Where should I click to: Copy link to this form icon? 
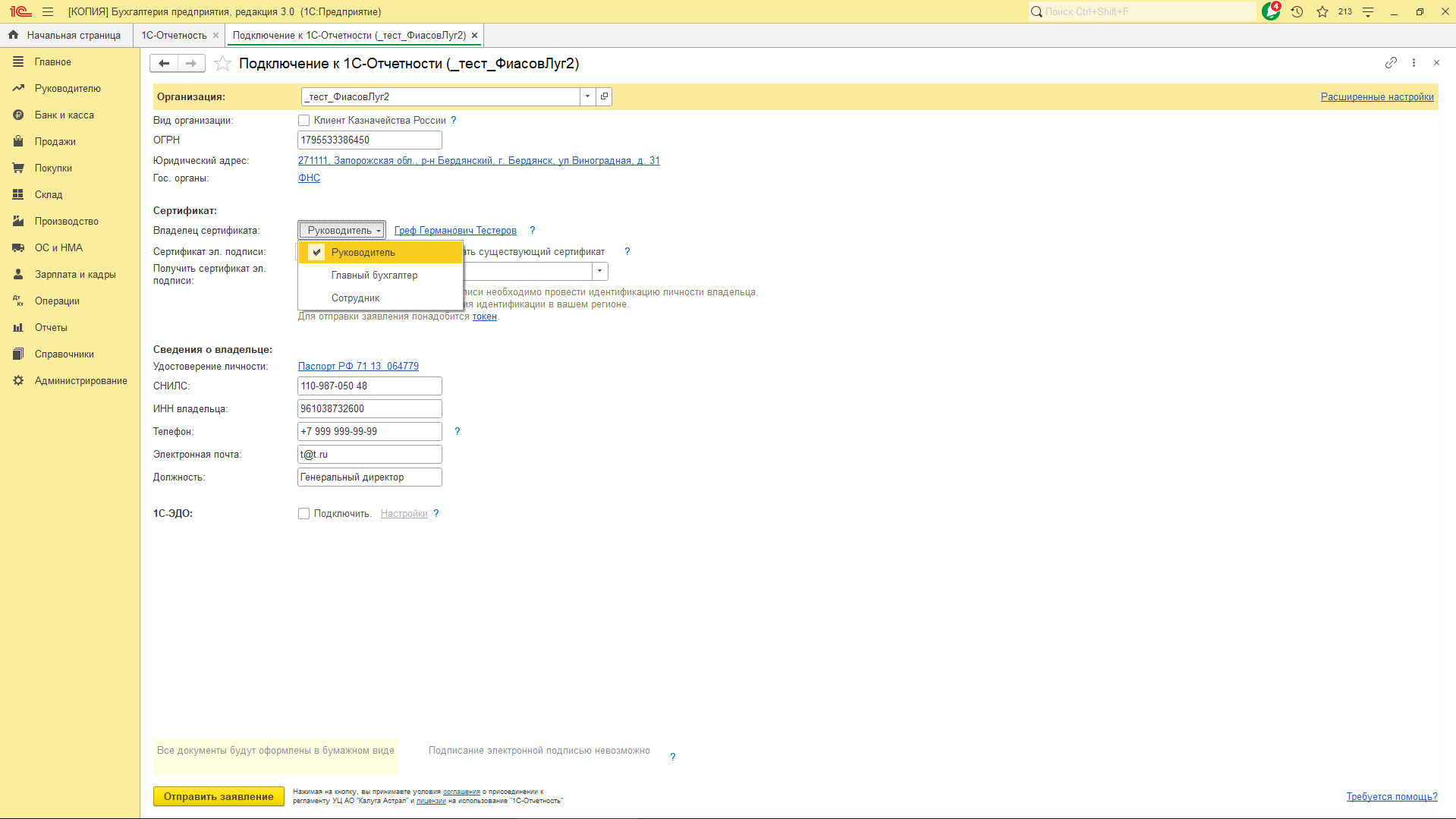tap(1391, 63)
